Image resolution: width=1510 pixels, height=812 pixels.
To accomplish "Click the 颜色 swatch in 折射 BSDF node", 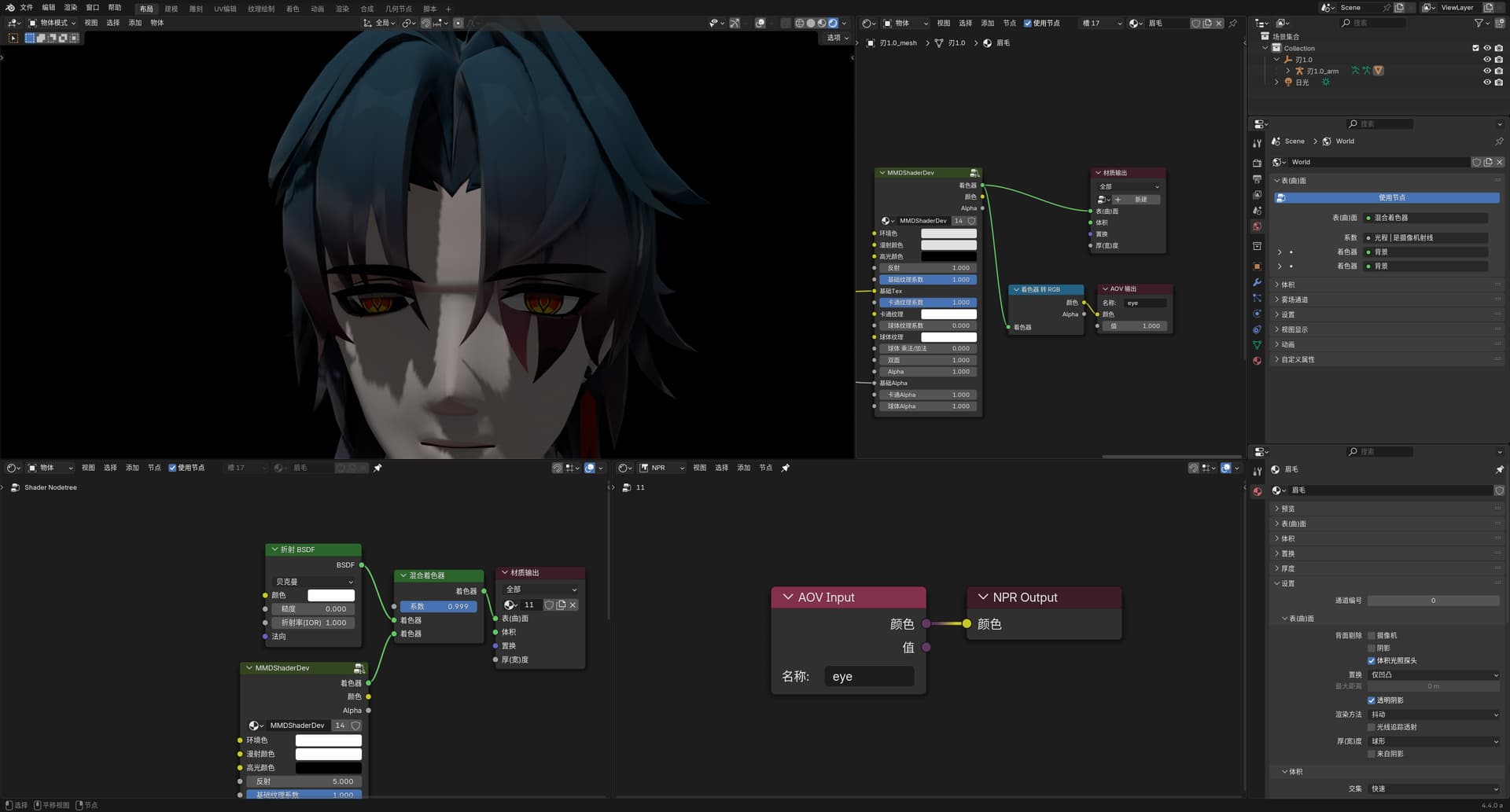I will tap(331, 595).
